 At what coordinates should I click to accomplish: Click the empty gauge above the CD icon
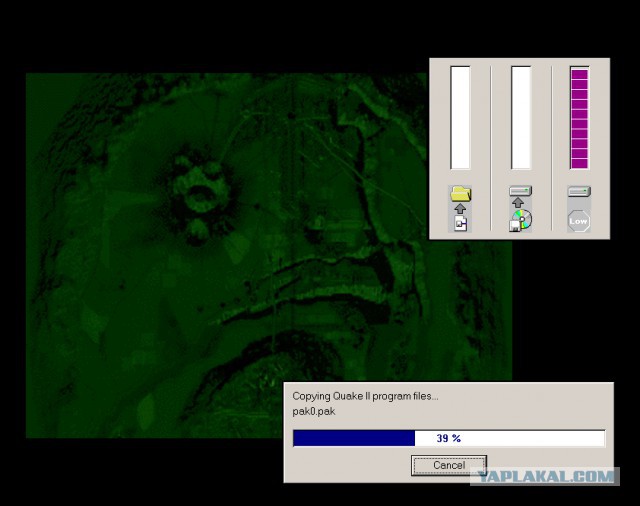(x=521, y=118)
